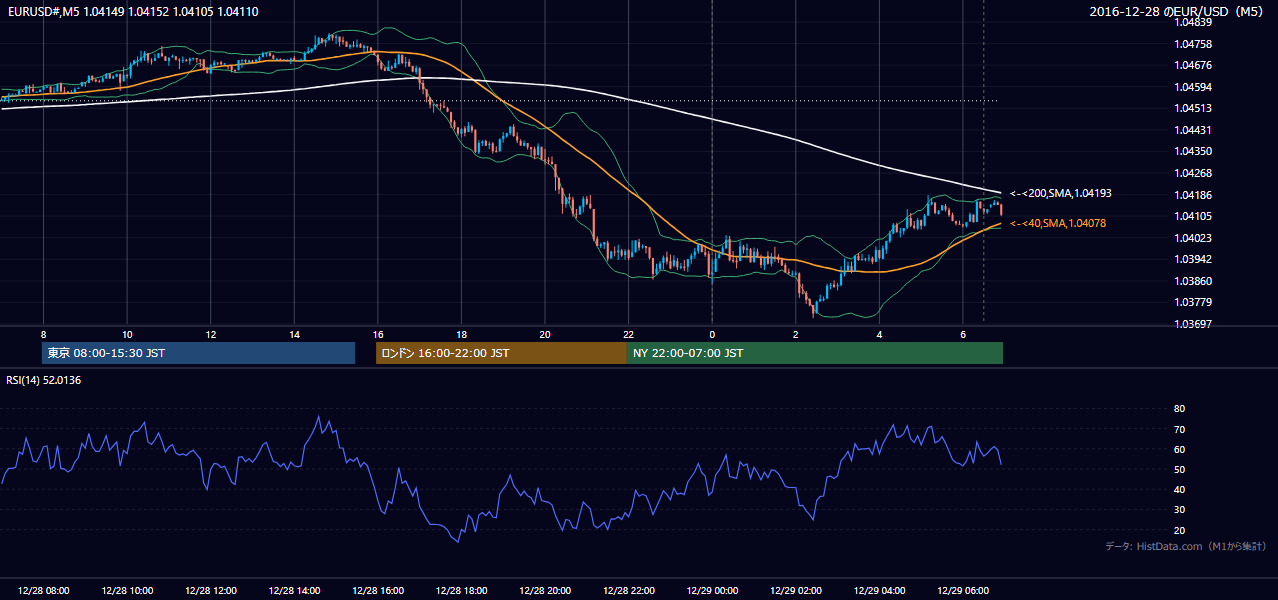Click price axis value 1.03942
The height and width of the screenshot is (600, 1278).
point(1192,259)
